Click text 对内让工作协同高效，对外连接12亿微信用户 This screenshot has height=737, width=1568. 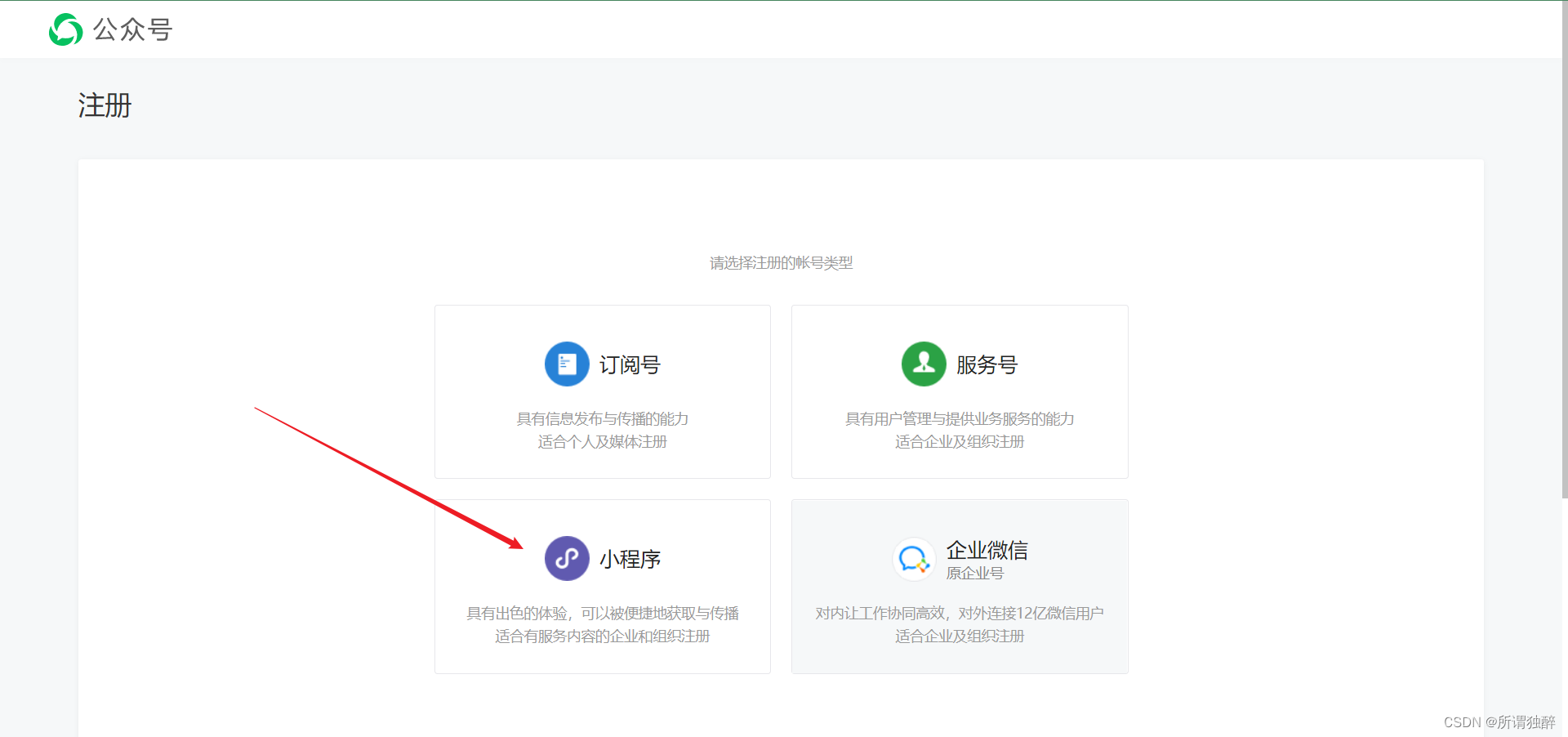[960, 613]
